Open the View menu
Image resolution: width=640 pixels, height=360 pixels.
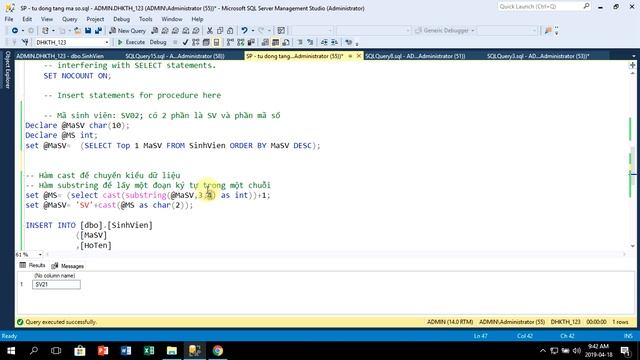[x=47, y=19]
